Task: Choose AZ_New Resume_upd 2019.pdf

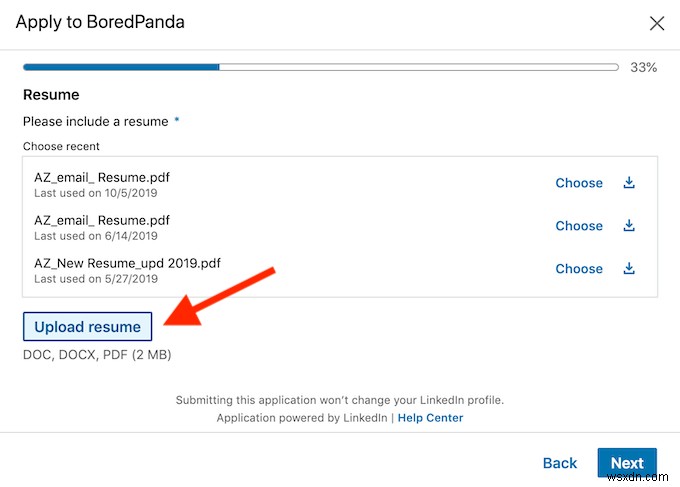Action: pyautogui.click(x=579, y=269)
